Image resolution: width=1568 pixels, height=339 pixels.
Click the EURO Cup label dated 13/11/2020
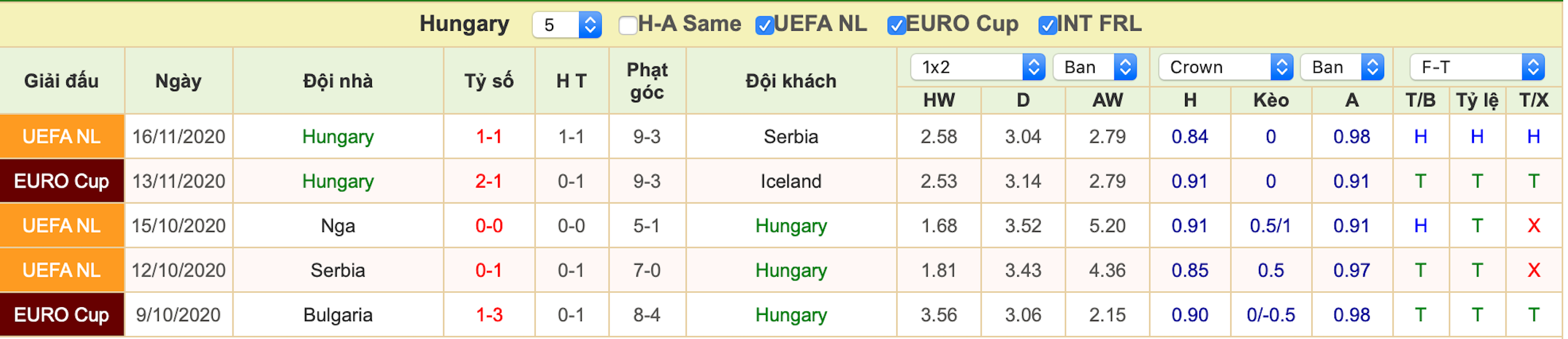(x=61, y=181)
